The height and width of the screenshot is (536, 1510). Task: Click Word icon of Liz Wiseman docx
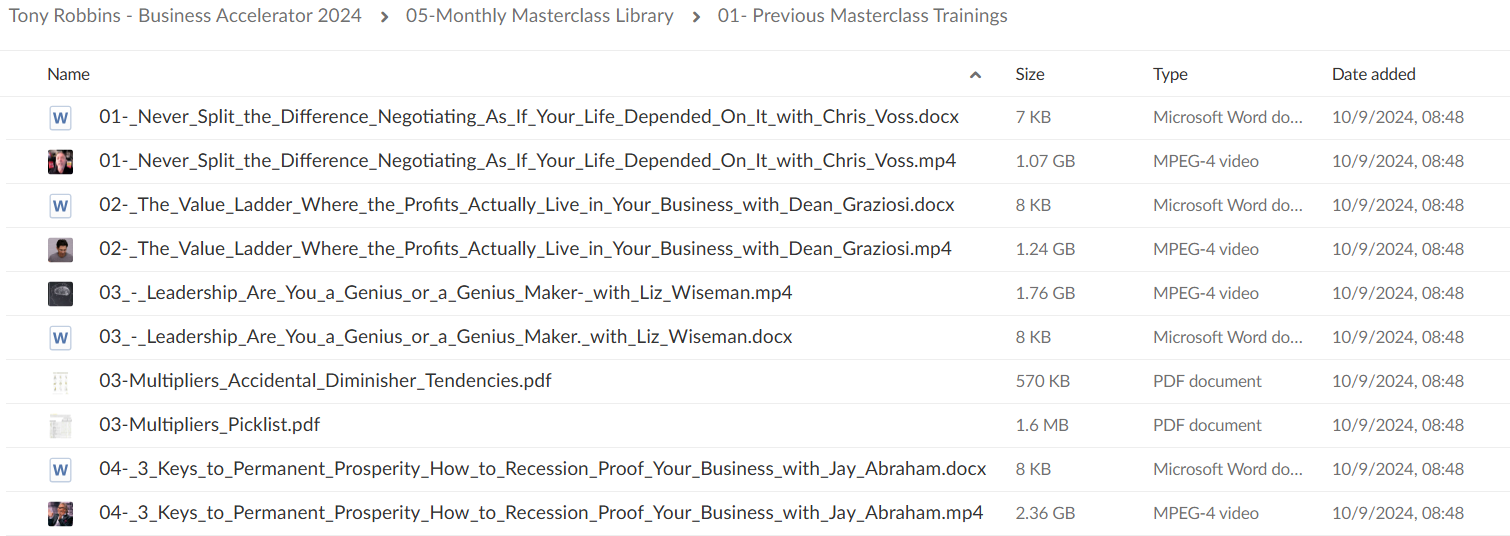[x=60, y=338]
